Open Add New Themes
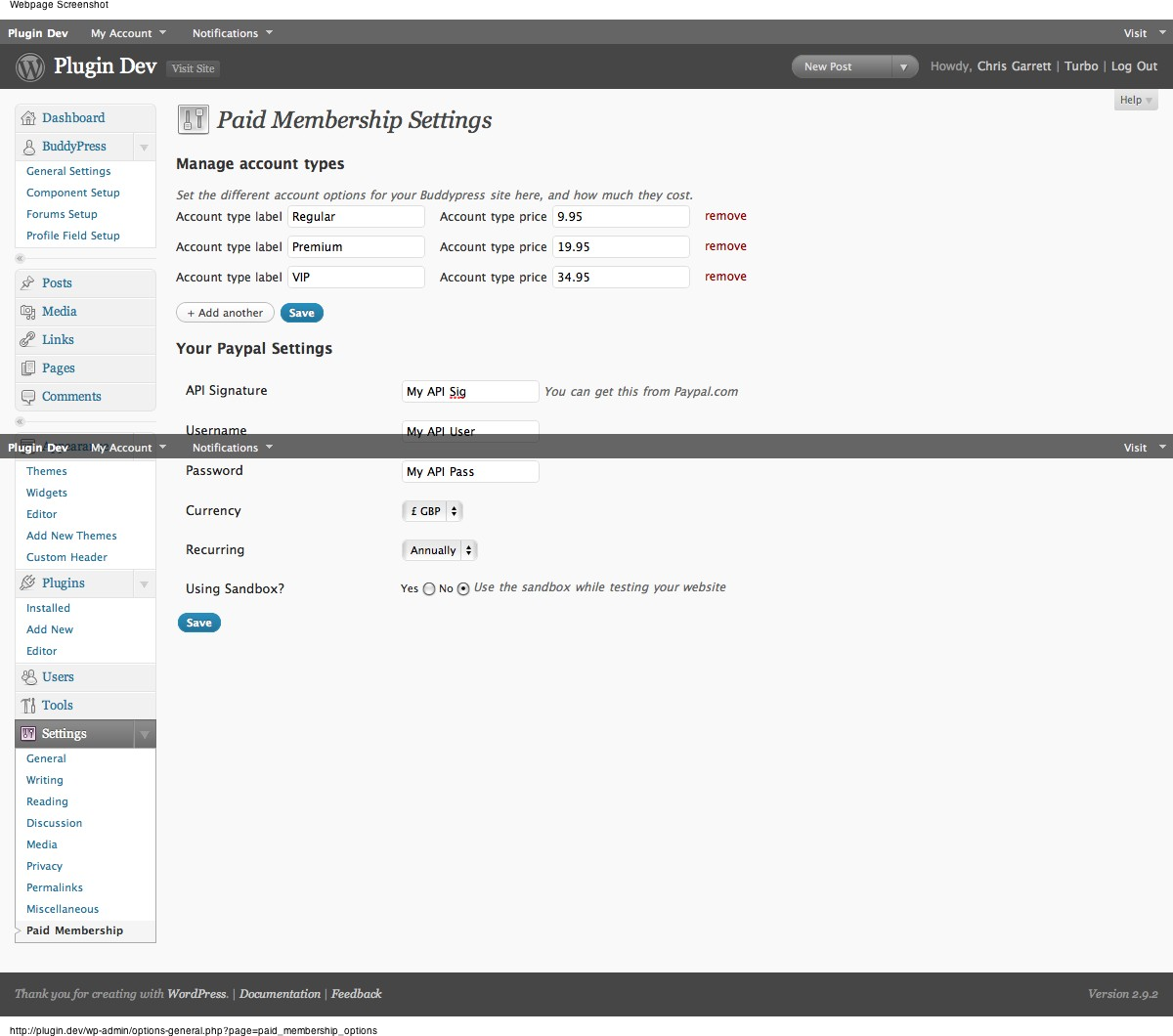This screenshot has height=1036, width=1173. click(71, 536)
